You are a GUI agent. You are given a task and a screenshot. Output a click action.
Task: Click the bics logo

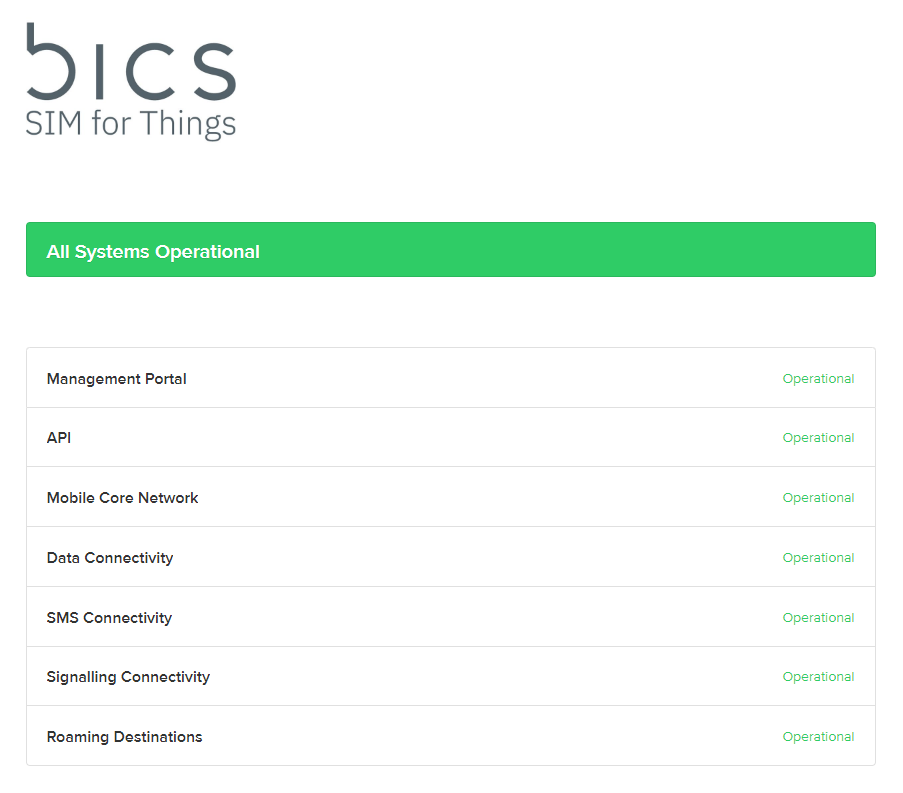[x=131, y=80]
